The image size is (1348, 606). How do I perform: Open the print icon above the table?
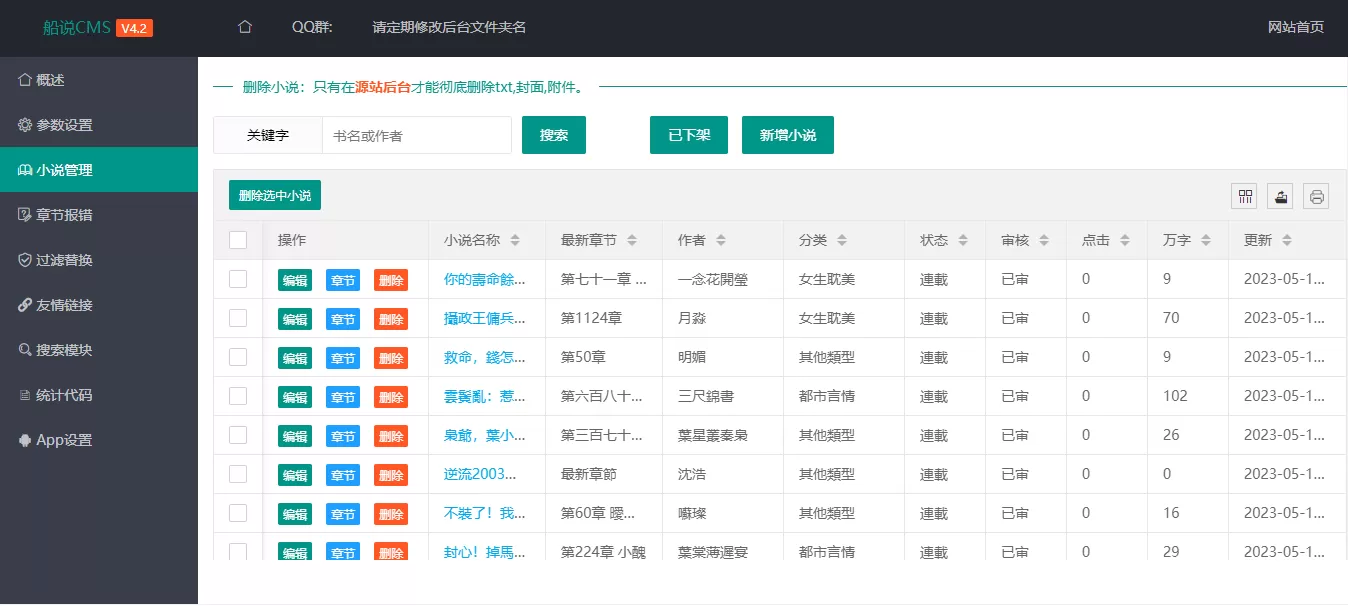tap(1316, 196)
